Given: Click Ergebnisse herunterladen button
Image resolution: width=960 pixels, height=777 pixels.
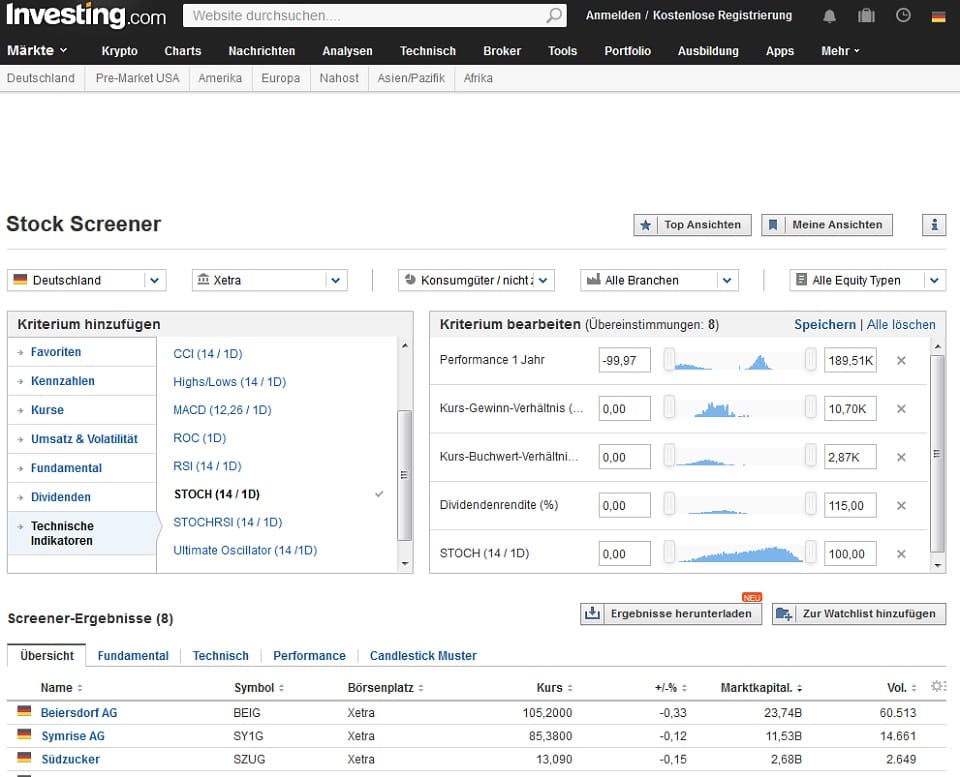Looking at the screenshot, I should click(x=670, y=614).
